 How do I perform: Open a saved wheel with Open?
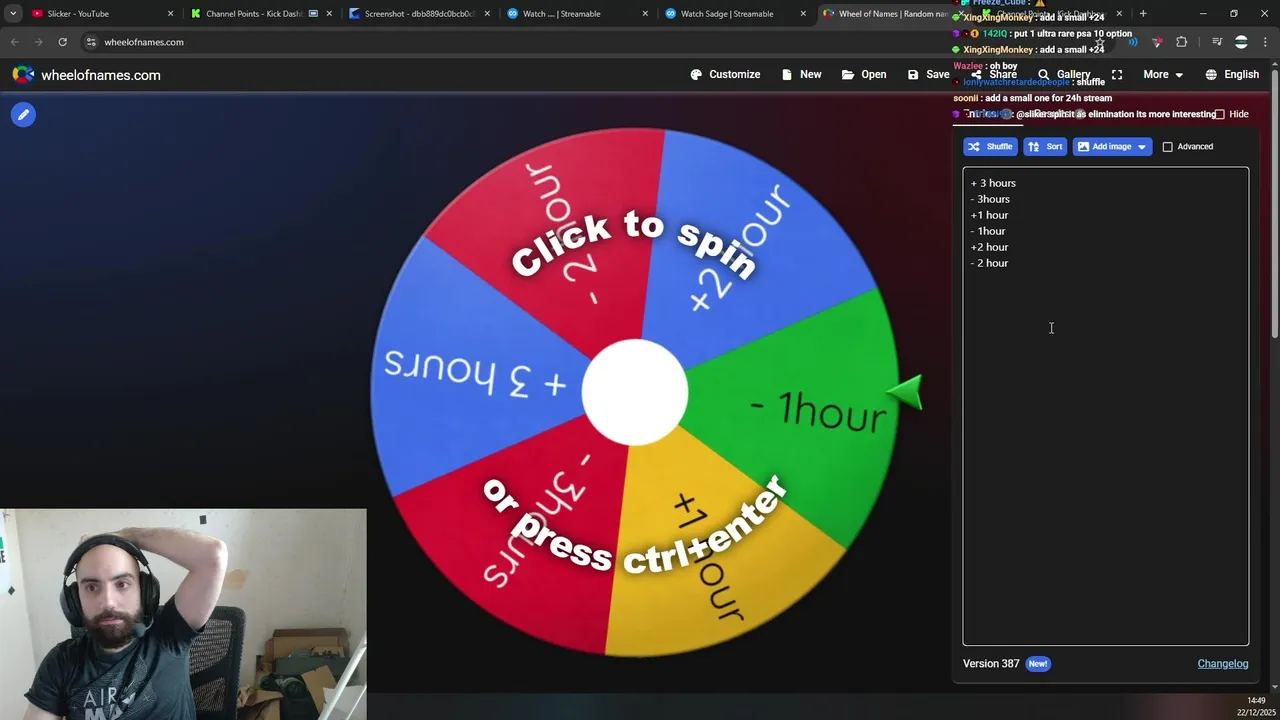864,75
